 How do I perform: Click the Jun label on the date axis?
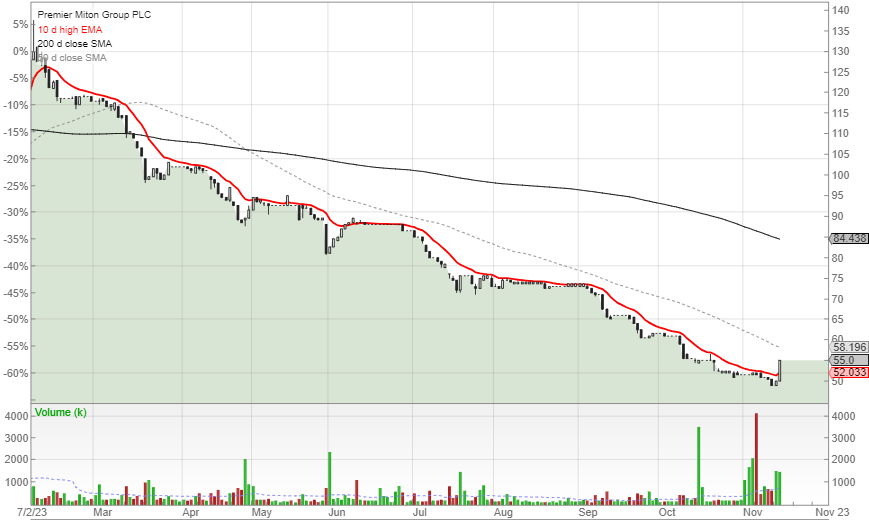tap(337, 512)
